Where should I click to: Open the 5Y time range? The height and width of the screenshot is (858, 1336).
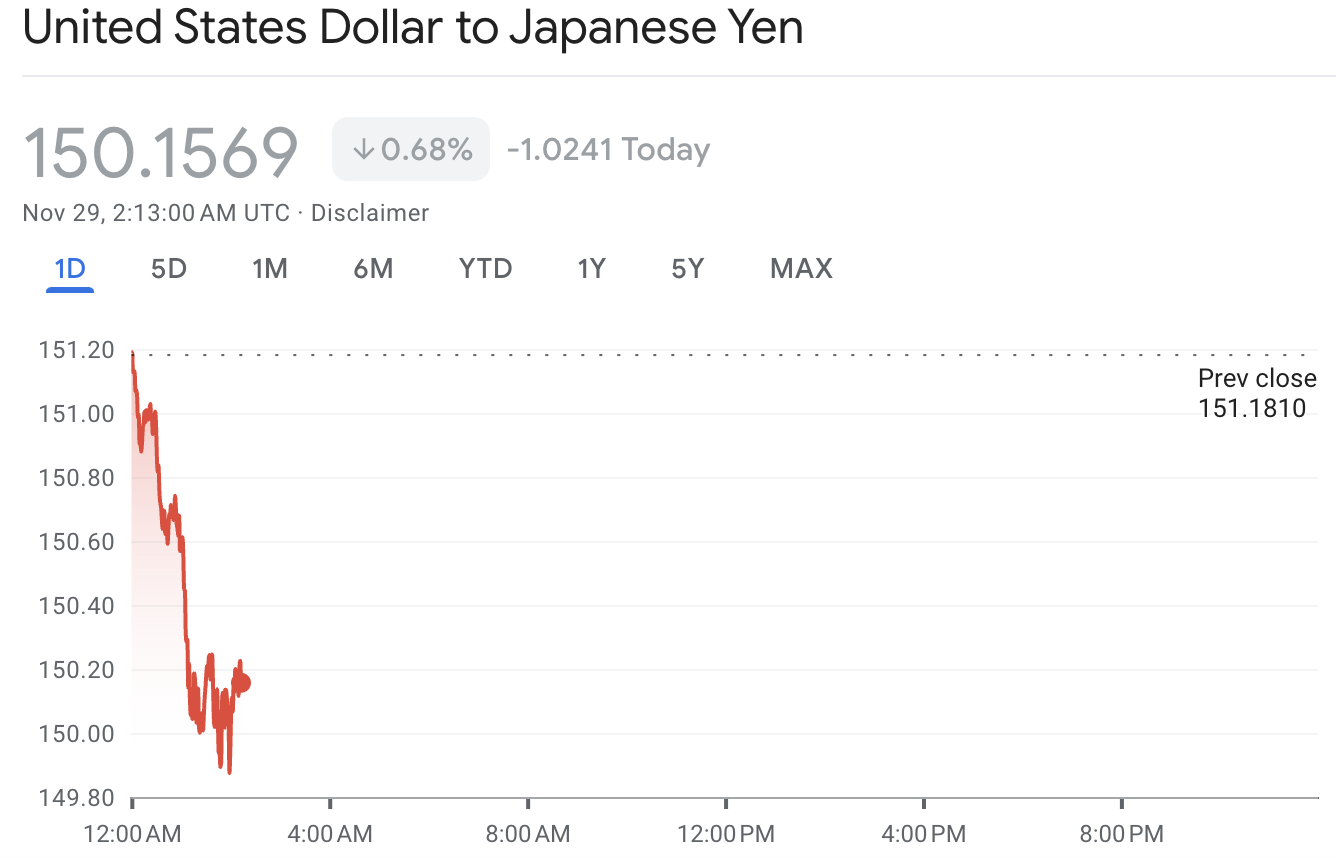tap(688, 269)
